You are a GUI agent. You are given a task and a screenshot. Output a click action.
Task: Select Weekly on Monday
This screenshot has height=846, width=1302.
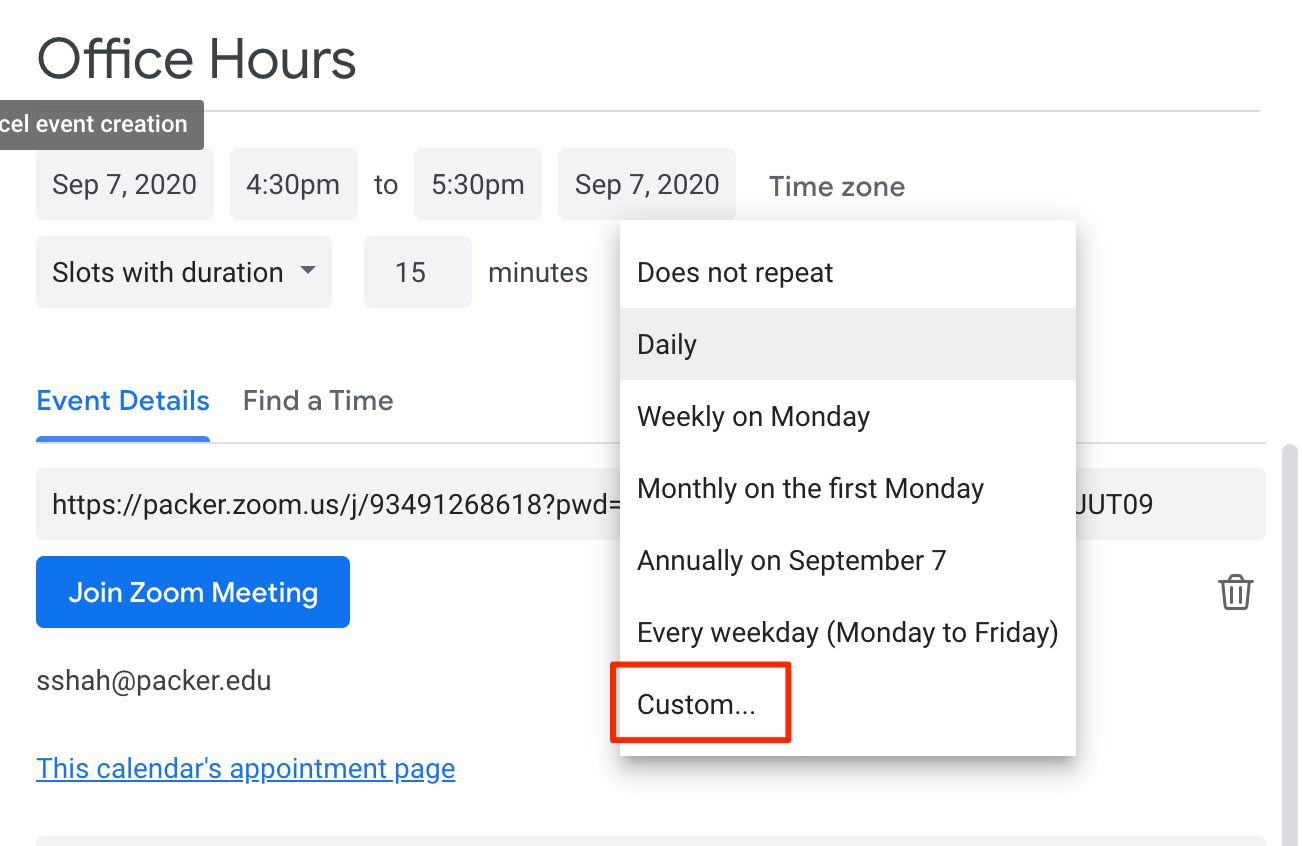point(753,417)
